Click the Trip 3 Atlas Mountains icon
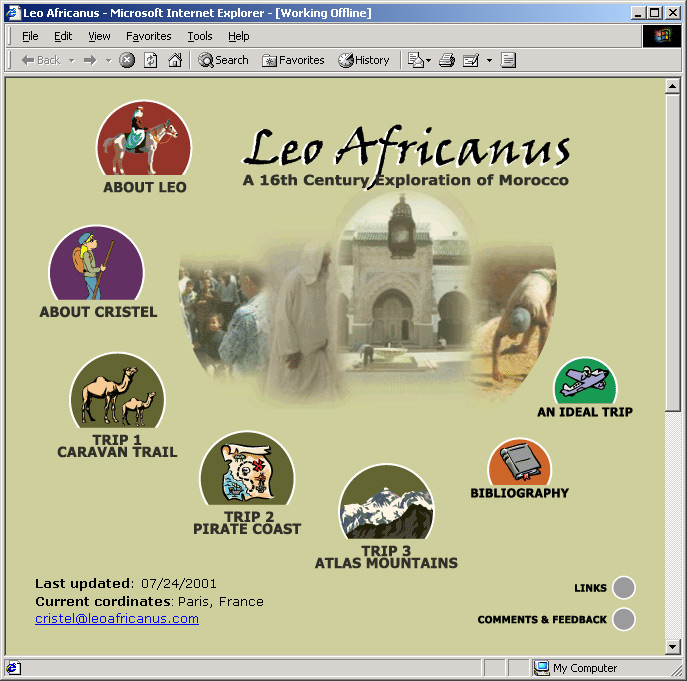This screenshot has height=681, width=687. 386,503
